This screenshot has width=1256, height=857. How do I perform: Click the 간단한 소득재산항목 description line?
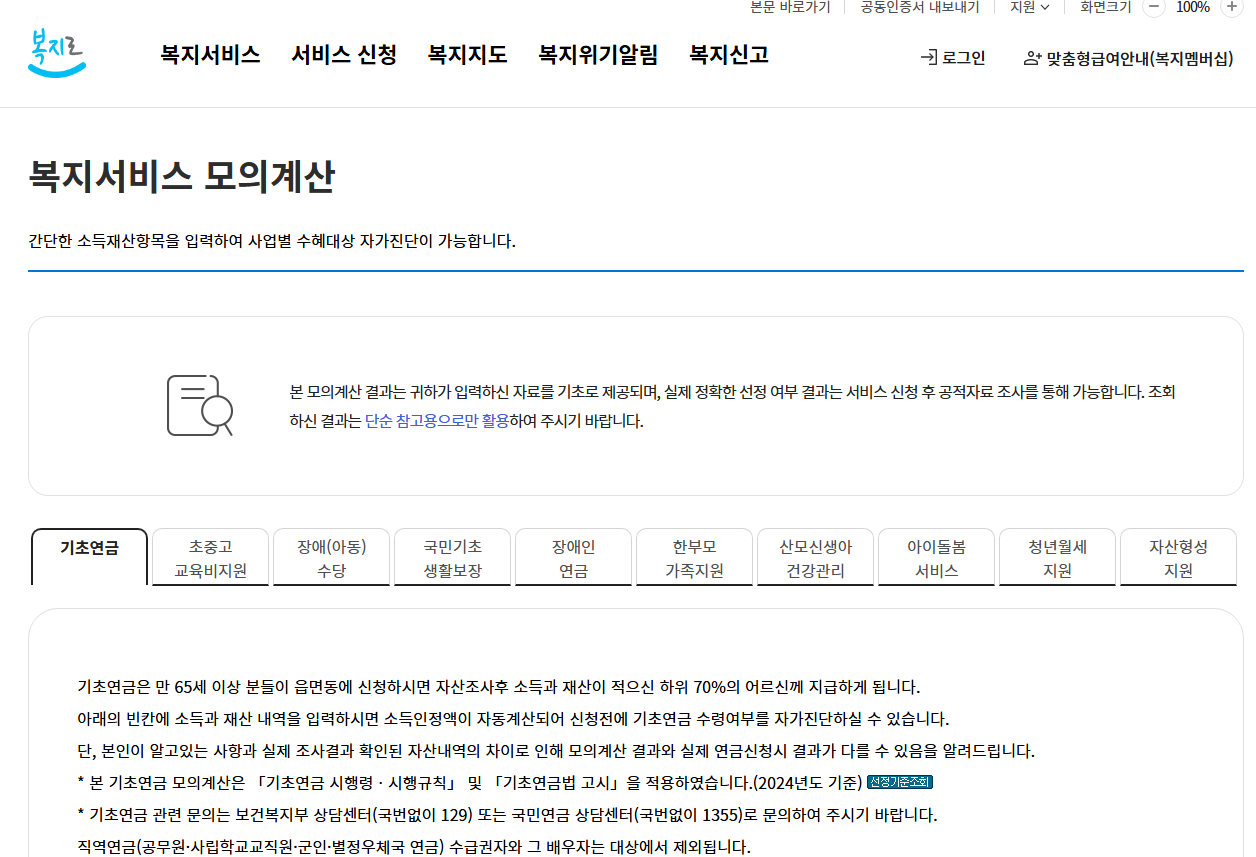pos(272,241)
